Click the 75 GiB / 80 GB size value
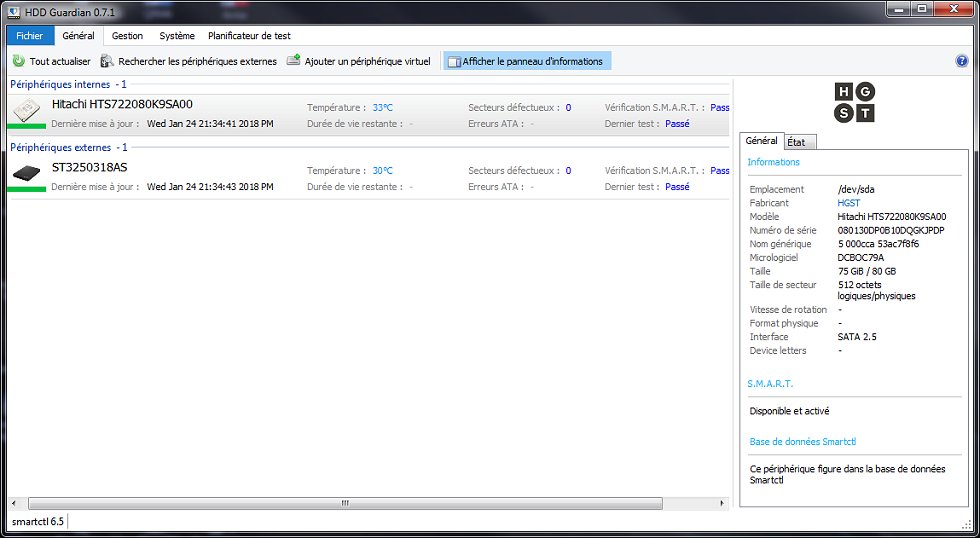 click(x=867, y=271)
